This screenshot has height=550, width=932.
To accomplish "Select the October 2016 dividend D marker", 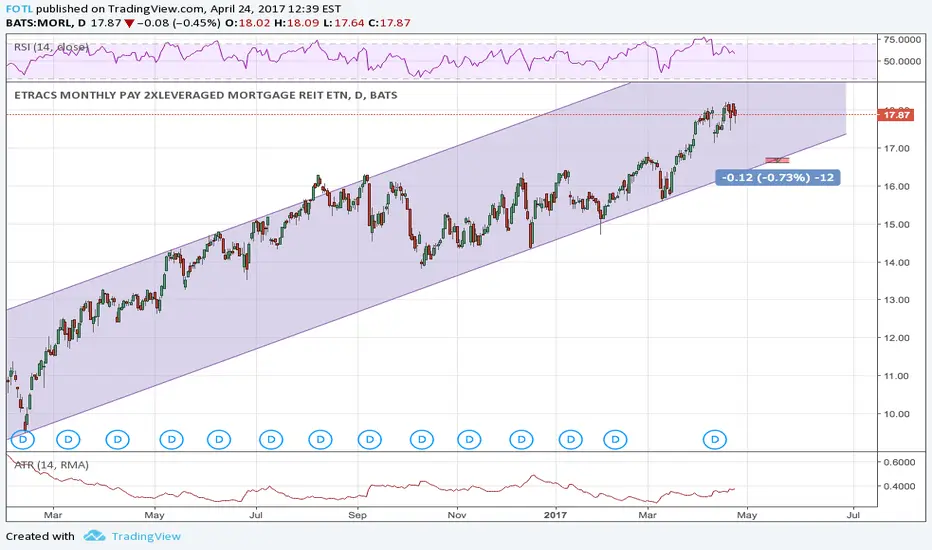I will [422, 439].
